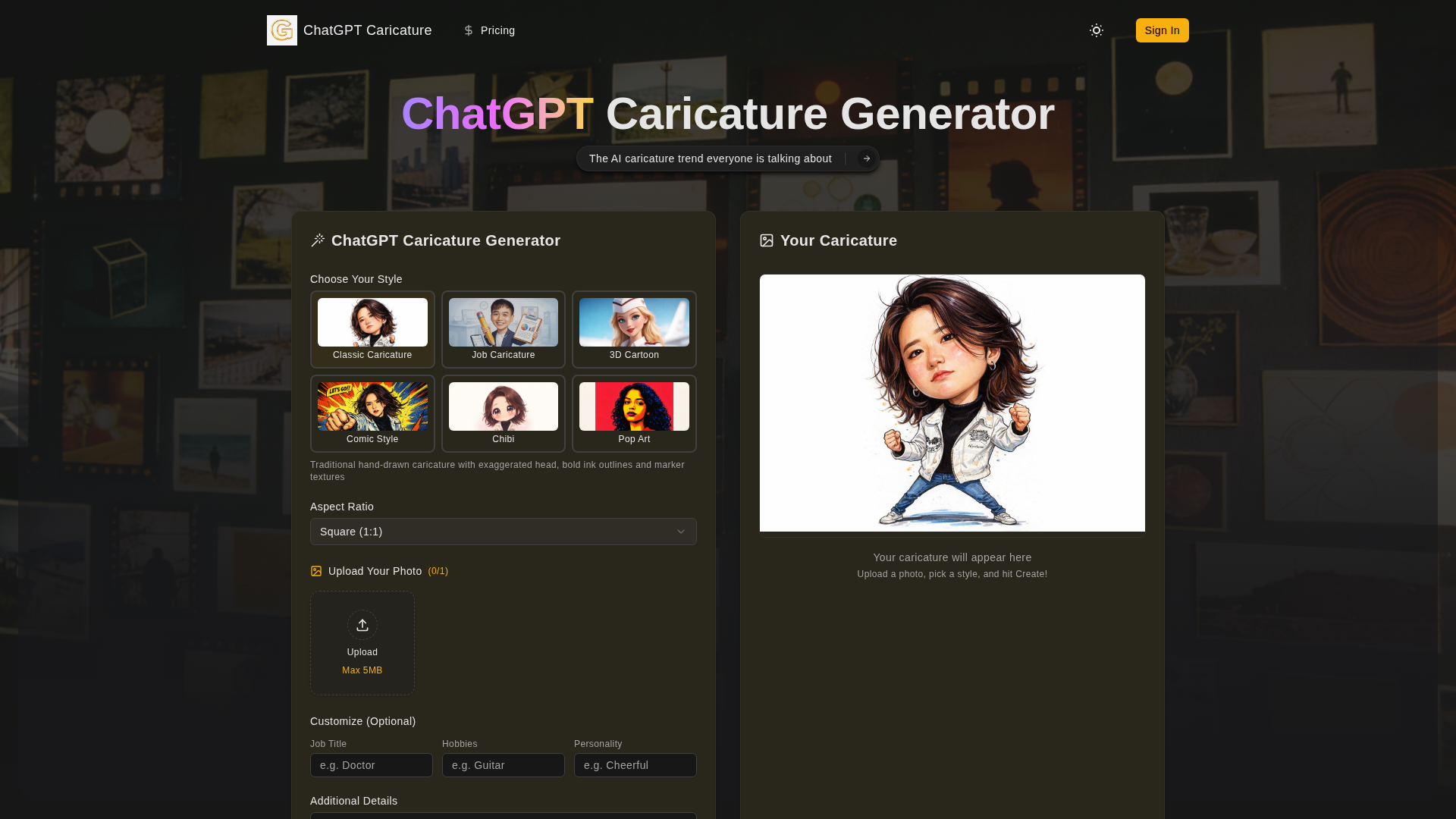Click the ChatGPT Caricature logo icon
1456x819 pixels.
pos(282,30)
